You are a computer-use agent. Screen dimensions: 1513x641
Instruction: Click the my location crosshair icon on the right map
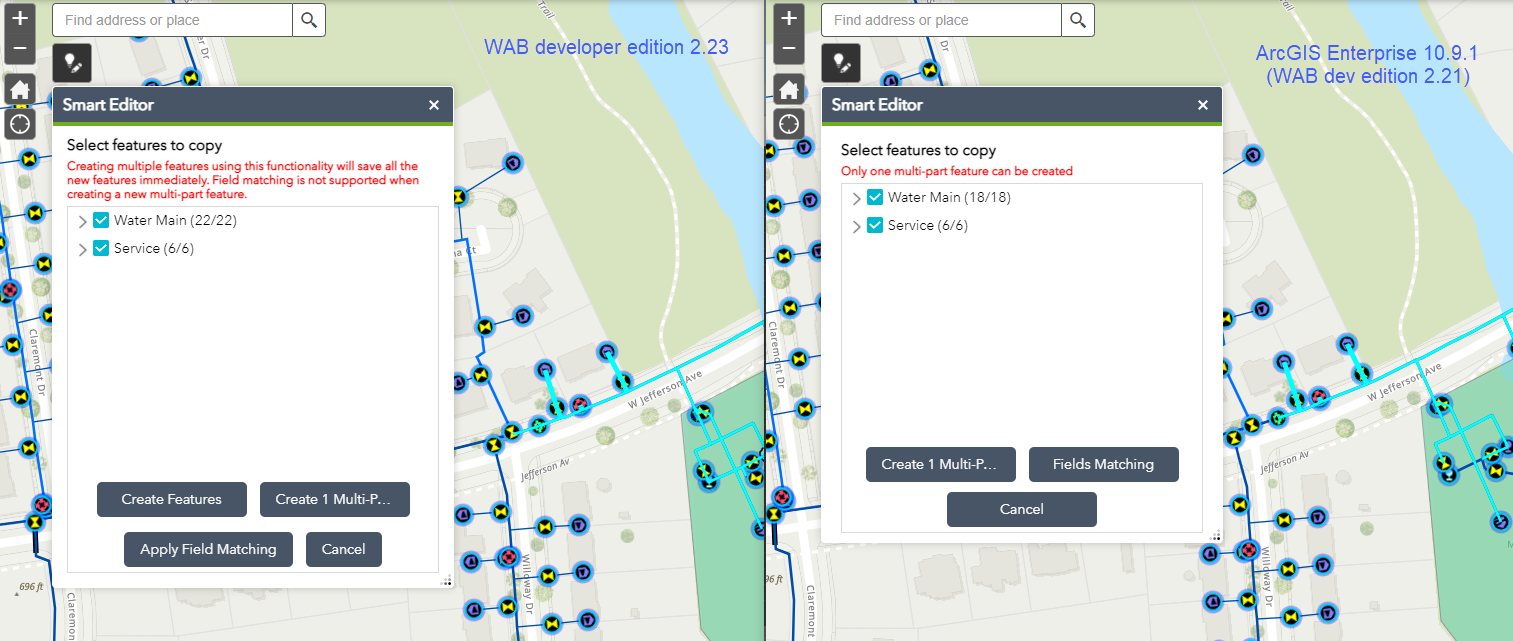pyautogui.click(x=788, y=124)
